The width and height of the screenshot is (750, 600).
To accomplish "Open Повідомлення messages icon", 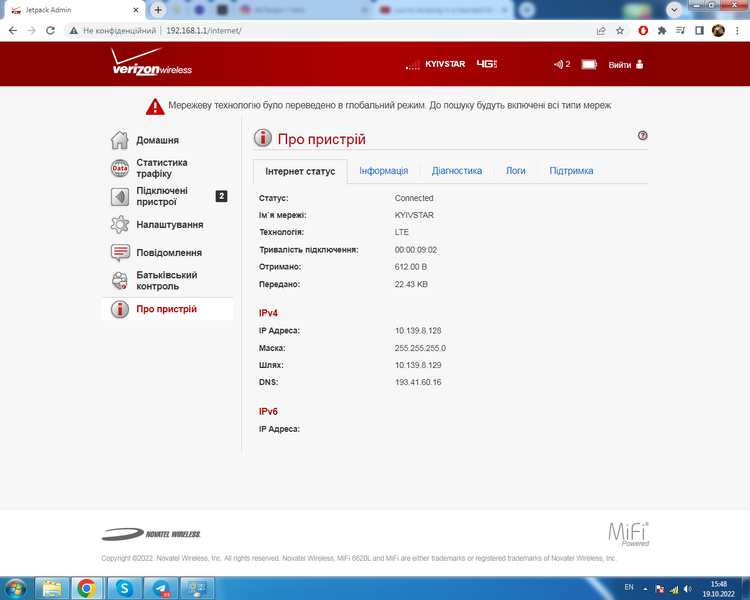I will [120, 253].
